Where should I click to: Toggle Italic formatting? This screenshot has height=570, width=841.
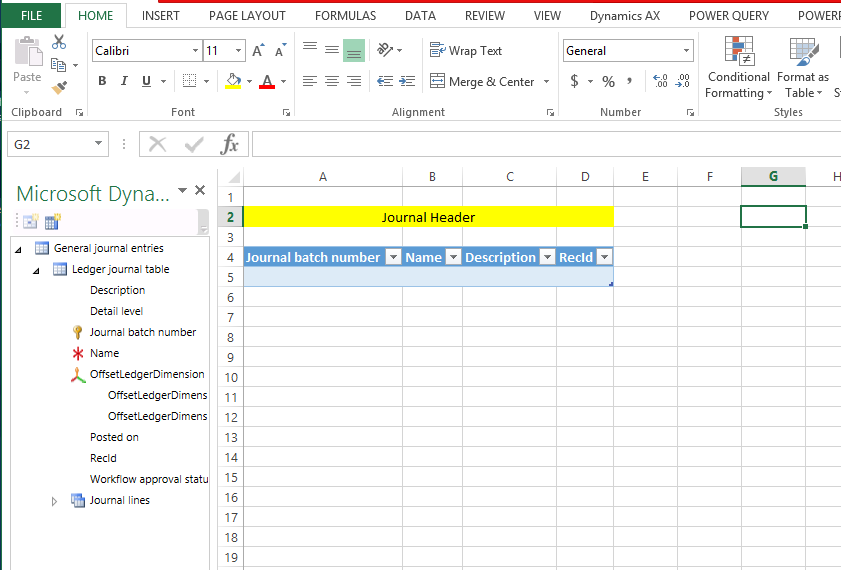pos(125,82)
